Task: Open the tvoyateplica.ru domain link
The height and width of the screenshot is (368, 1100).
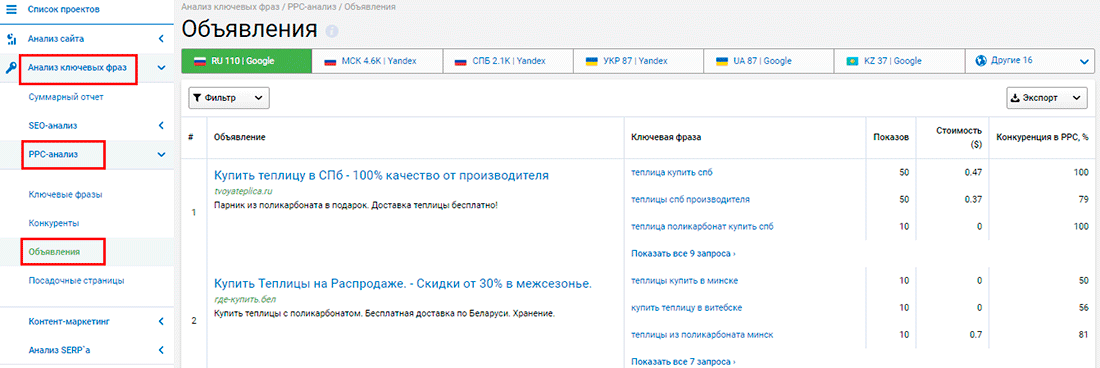Action: 243,191
